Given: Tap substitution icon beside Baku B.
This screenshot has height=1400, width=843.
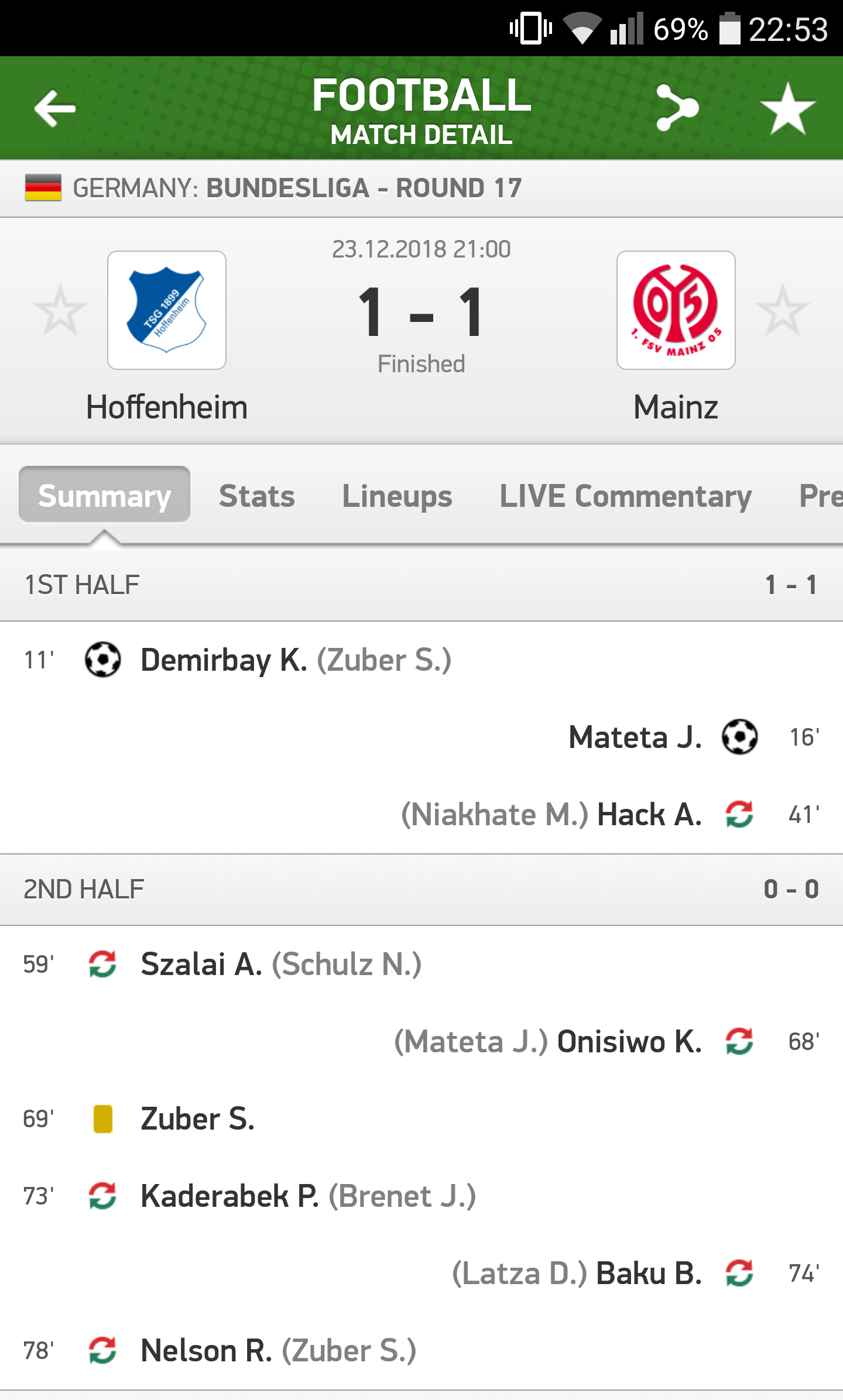Looking at the screenshot, I should coord(739,1273).
